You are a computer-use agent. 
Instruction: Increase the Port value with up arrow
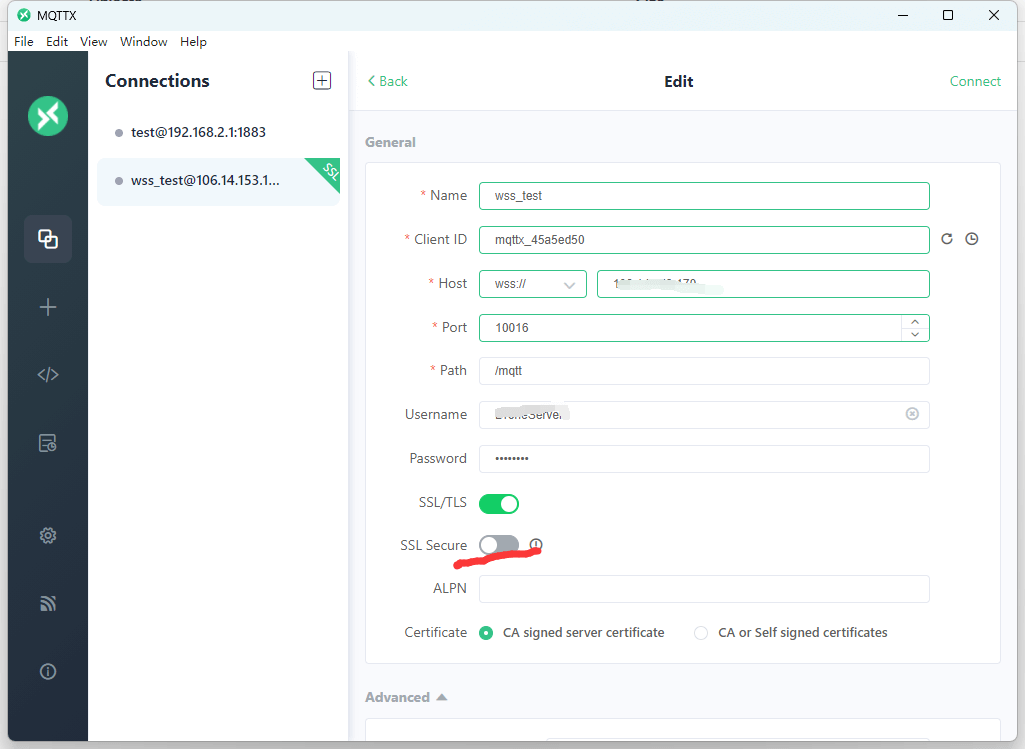coord(915,322)
